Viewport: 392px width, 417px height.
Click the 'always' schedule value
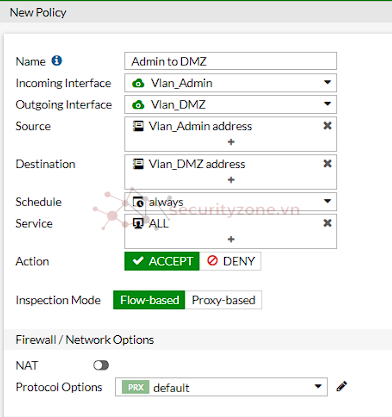coord(166,202)
